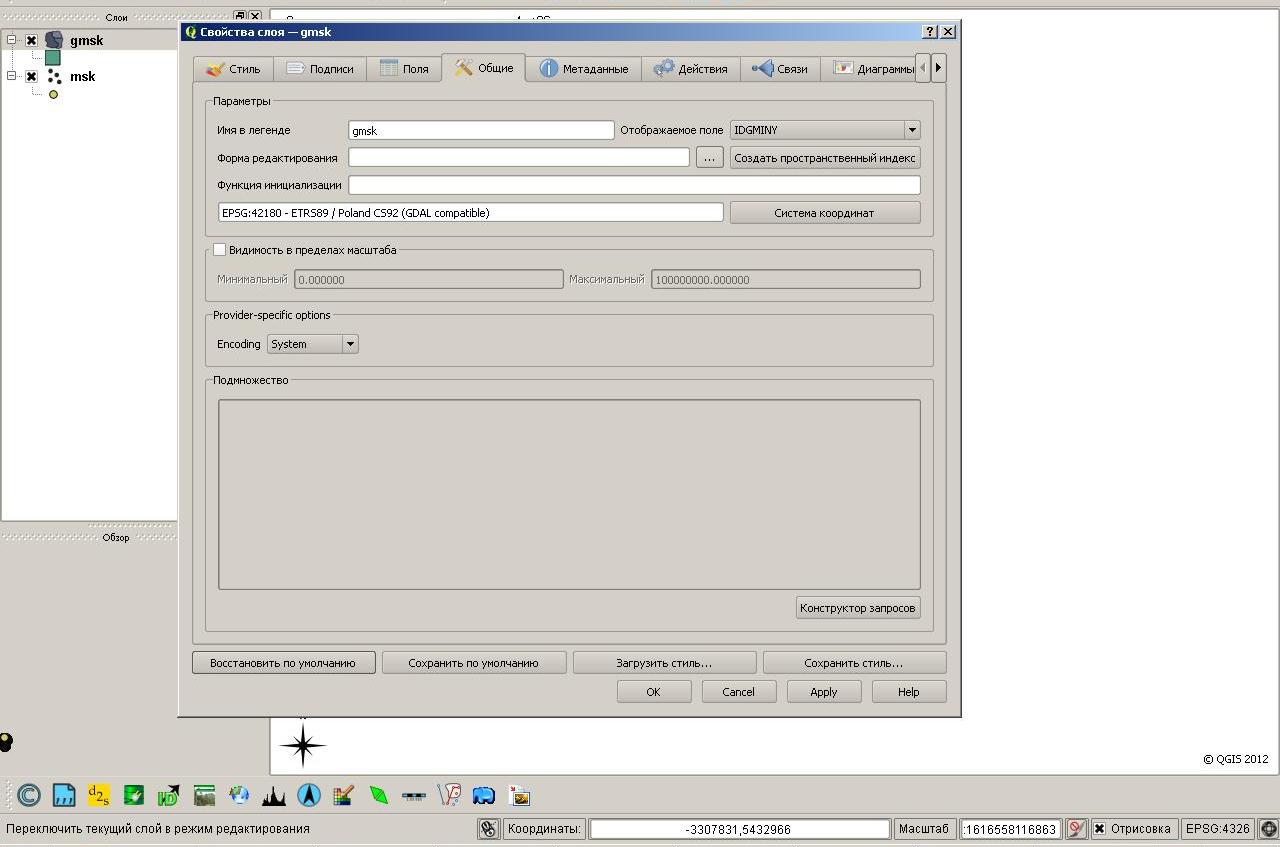Switch to the Подписи tab

pyautogui.click(x=319, y=69)
